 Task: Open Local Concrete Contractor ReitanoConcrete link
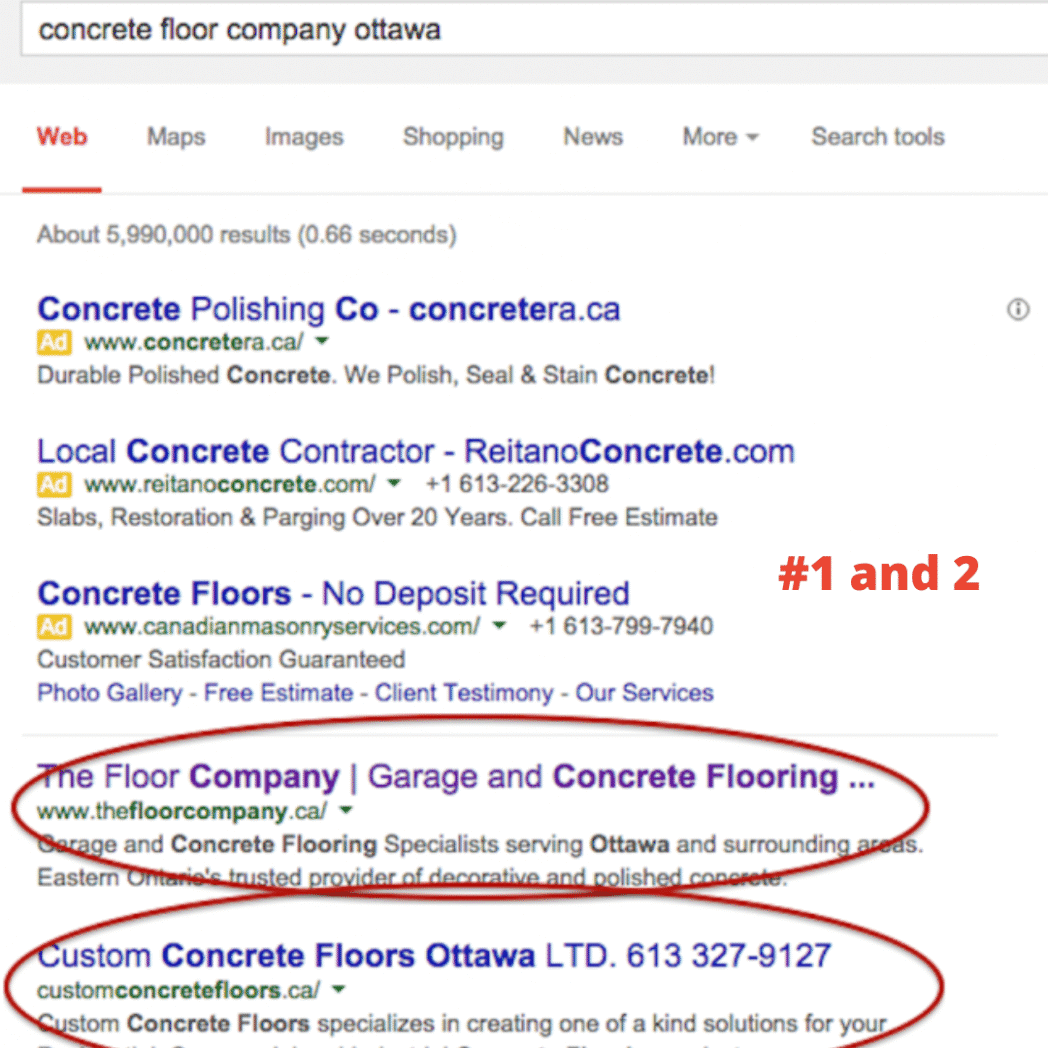(x=415, y=451)
